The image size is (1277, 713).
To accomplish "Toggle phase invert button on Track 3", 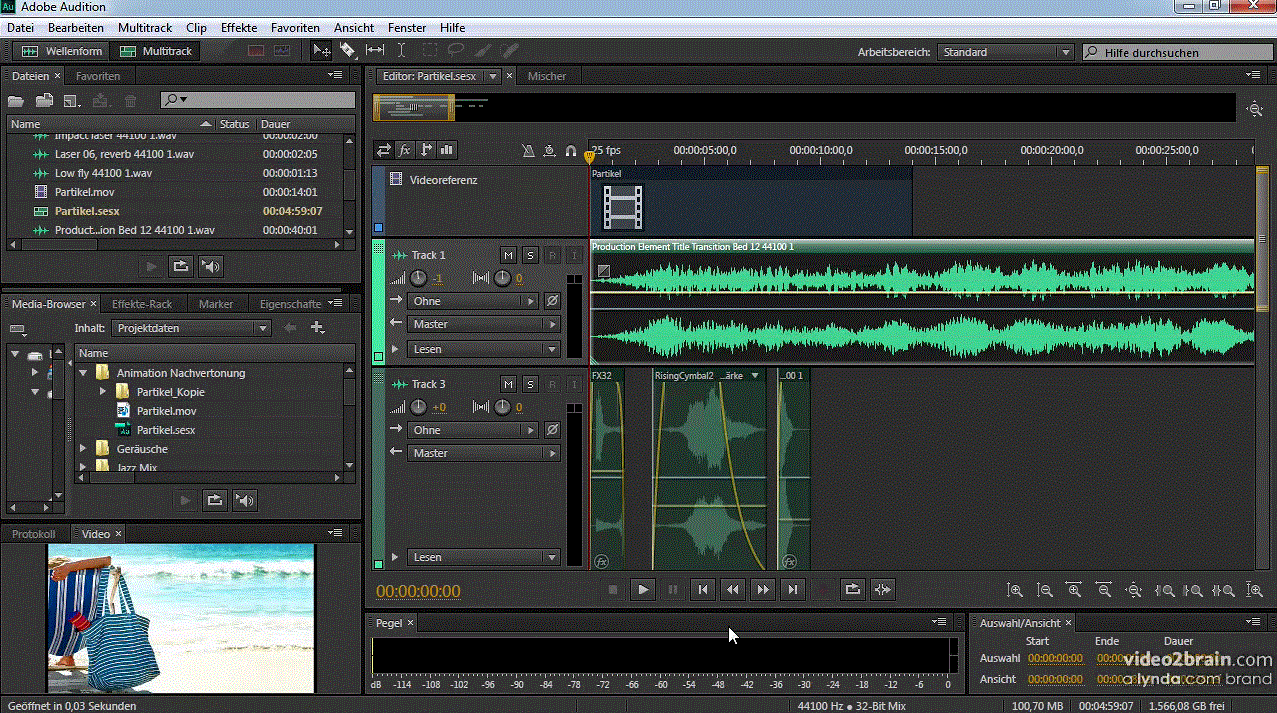I will pos(552,430).
